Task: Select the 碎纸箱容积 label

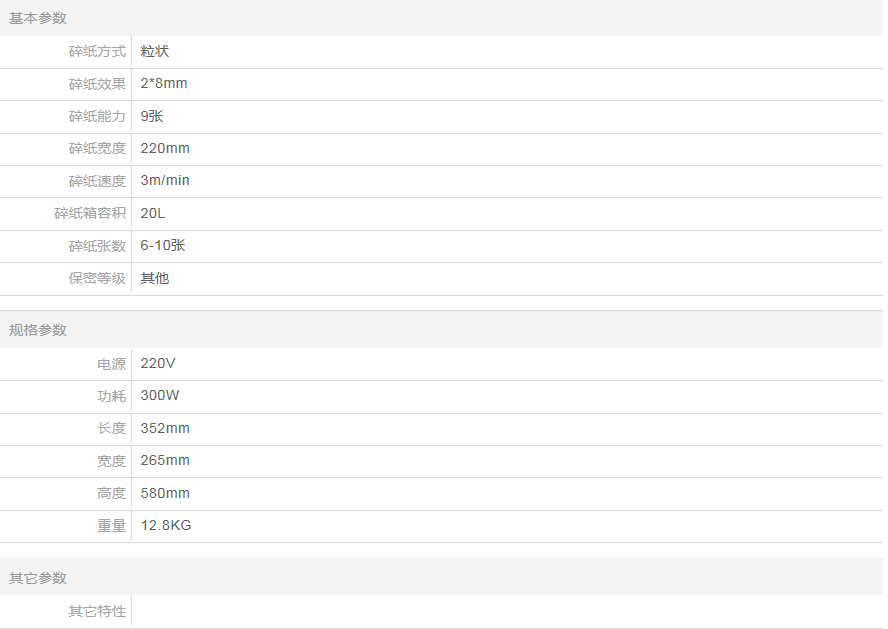Action: [x=90, y=213]
